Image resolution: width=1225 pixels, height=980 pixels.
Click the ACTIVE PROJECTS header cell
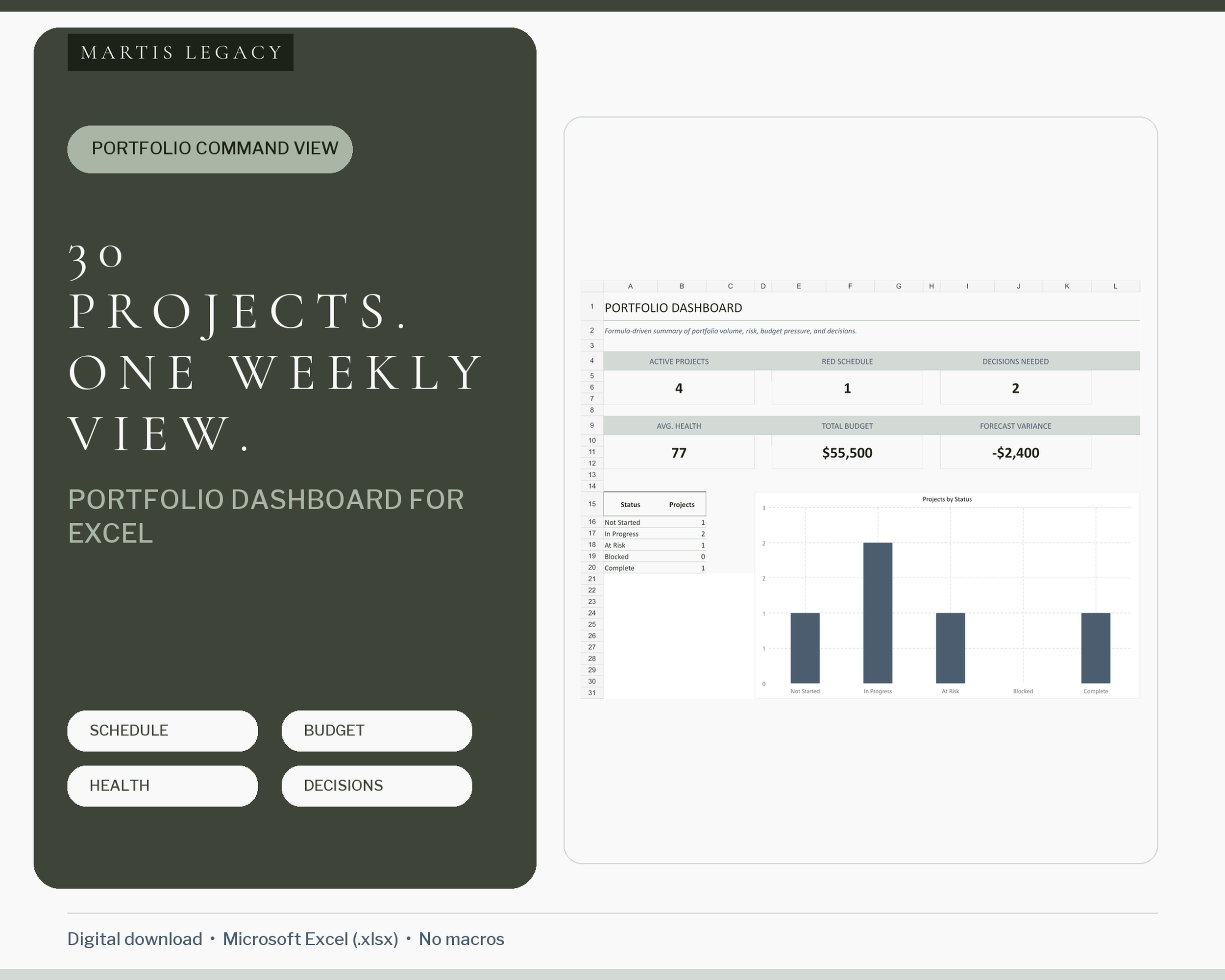(x=679, y=361)
